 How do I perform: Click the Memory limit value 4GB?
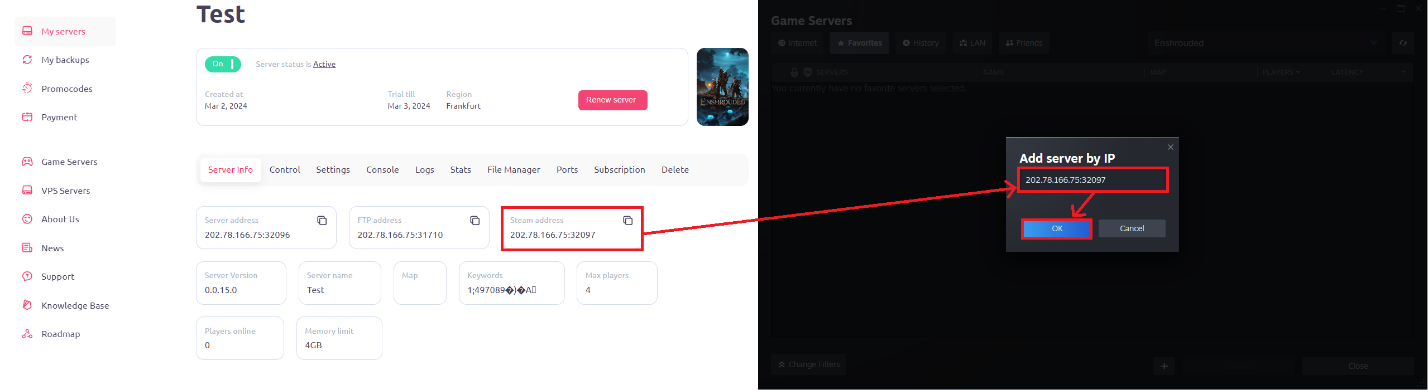pyautogui.click(x=314, y=345)
